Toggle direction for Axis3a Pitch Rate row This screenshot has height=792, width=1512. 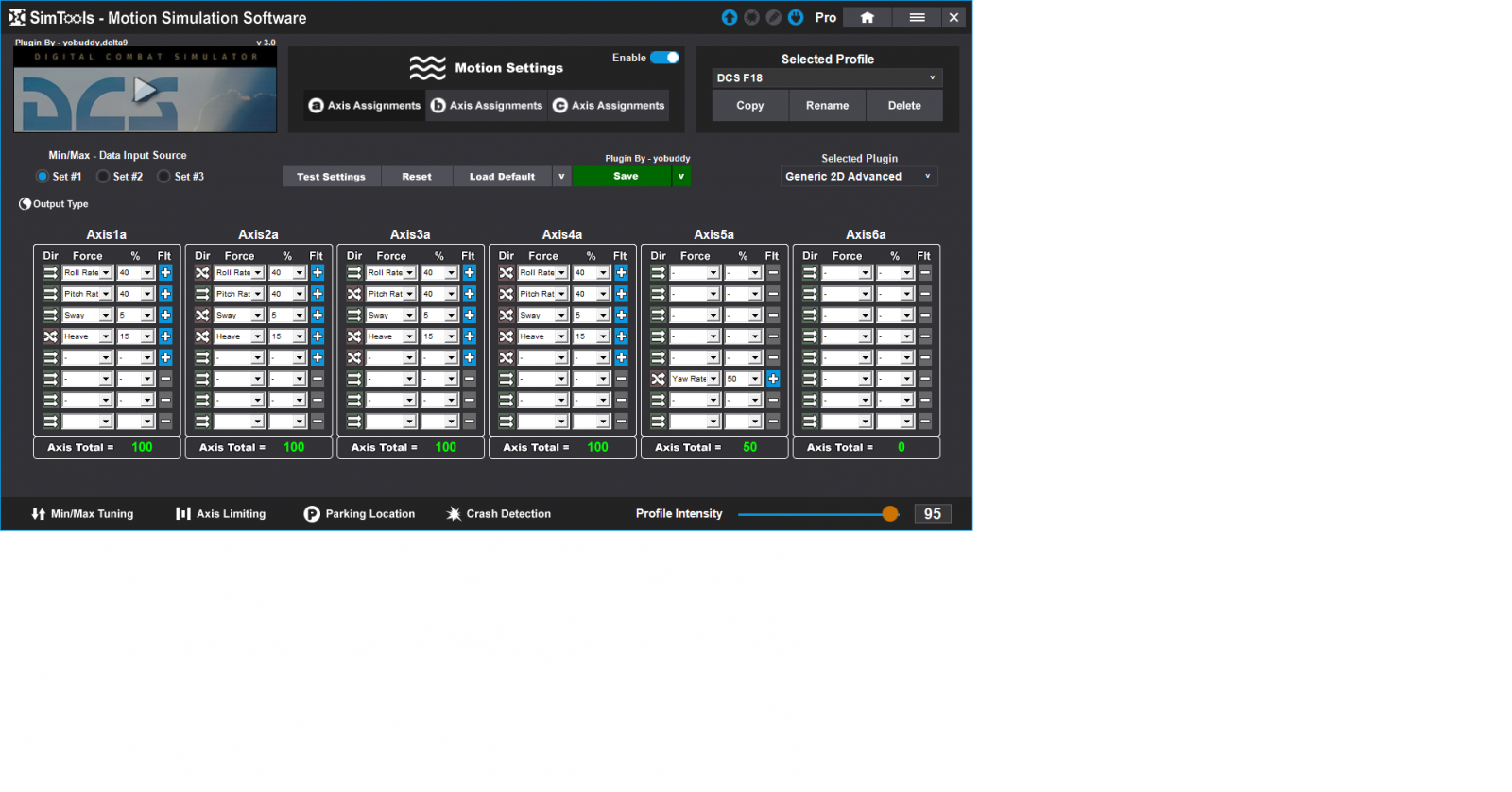[354, 294]
